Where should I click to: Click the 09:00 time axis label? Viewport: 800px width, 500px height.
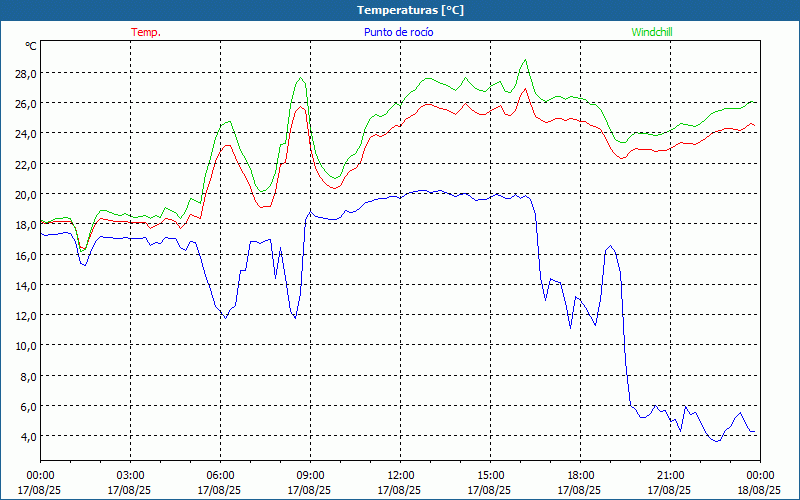click(x=310, y=476)
